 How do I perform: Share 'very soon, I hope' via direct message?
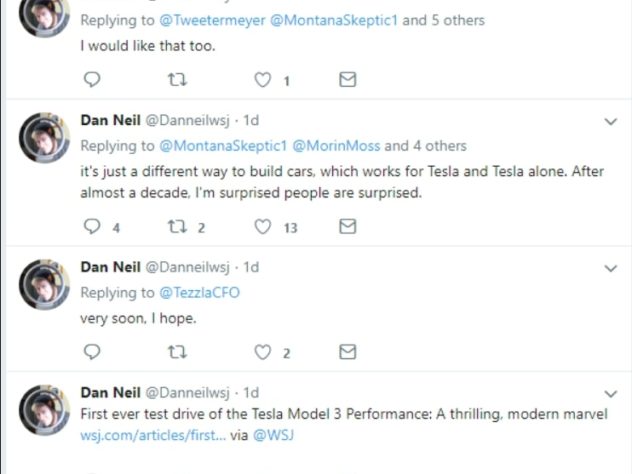(347, 352)
